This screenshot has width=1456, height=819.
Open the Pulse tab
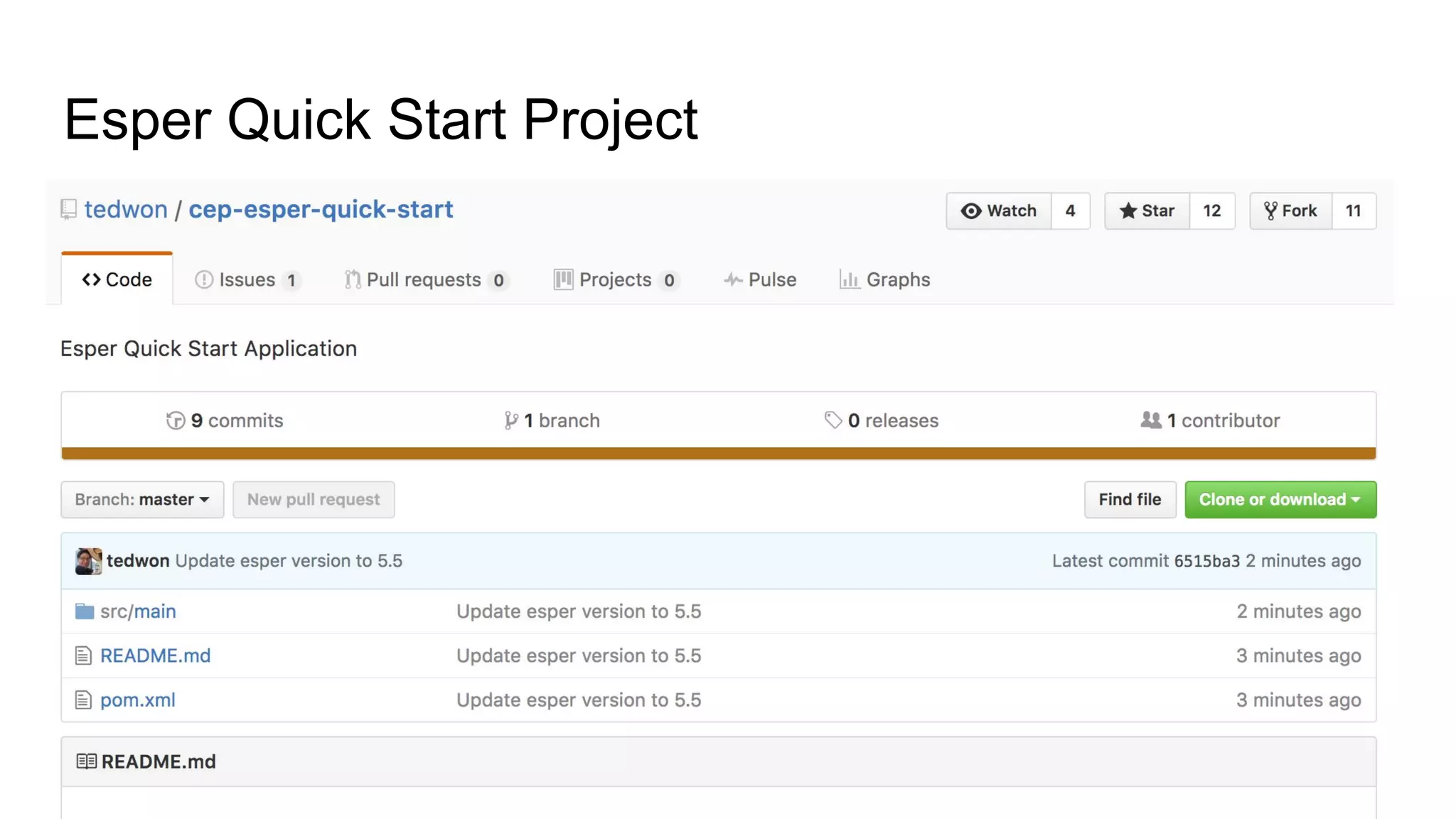click(x=760, y=280)
